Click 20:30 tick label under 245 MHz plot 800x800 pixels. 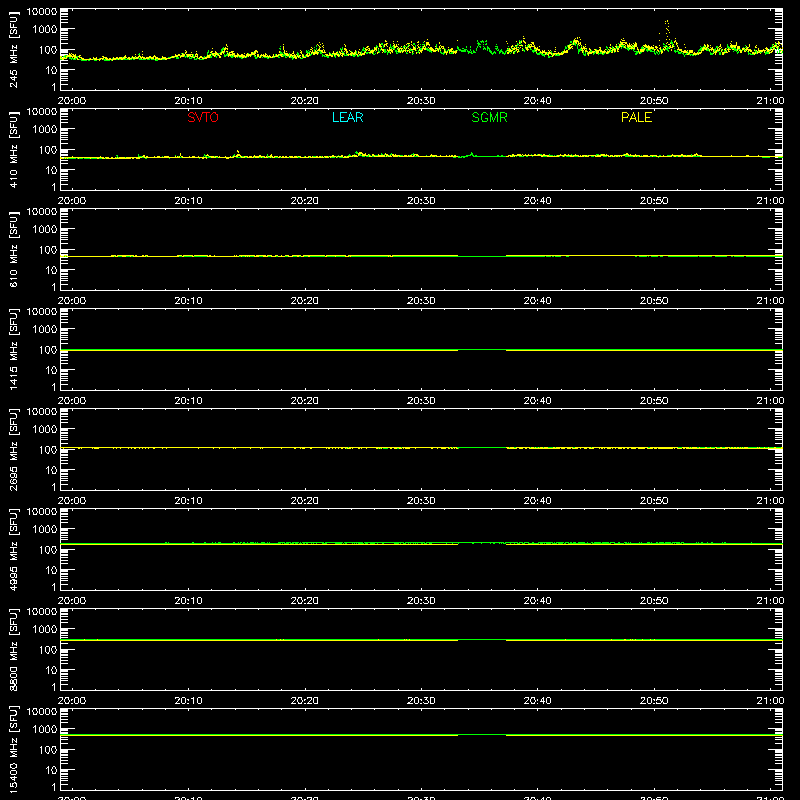tap(421, 101)
